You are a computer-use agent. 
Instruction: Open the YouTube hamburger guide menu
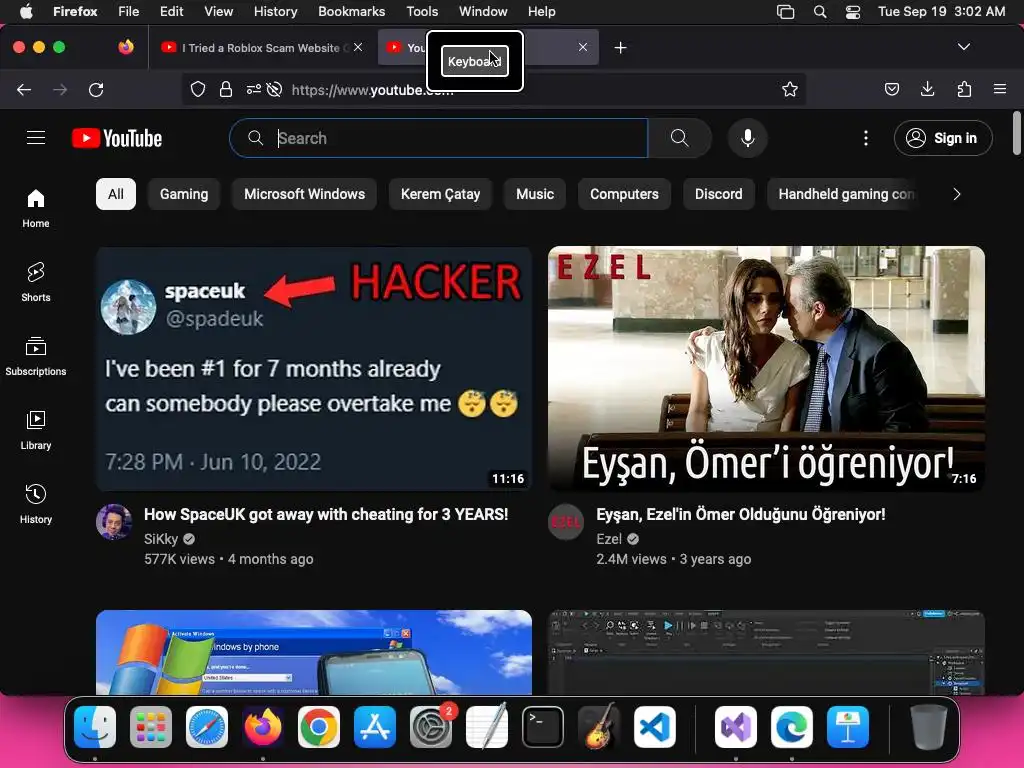36,138
